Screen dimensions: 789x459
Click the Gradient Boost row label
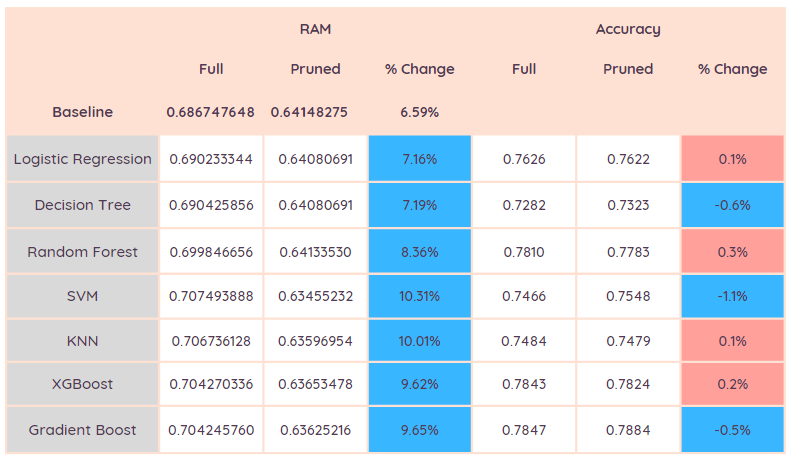click(82, 429)
